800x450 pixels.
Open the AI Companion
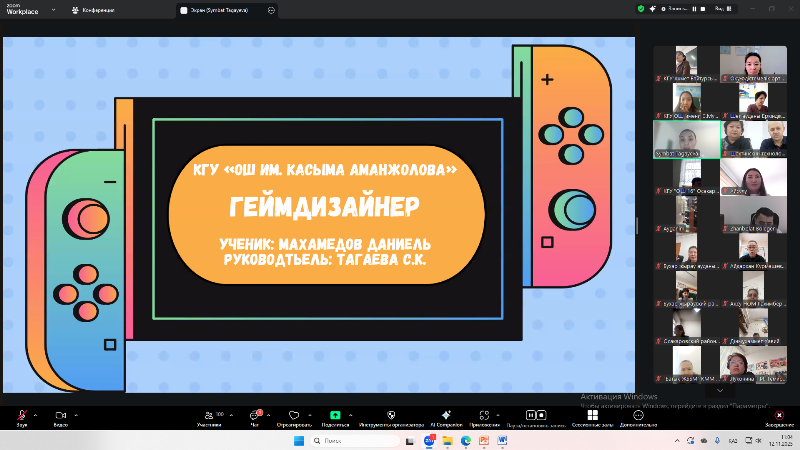click(x=446, y=415)
